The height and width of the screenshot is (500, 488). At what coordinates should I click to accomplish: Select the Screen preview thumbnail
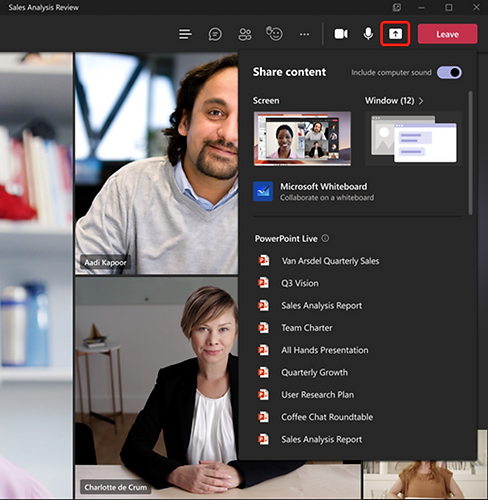point(302,139)
